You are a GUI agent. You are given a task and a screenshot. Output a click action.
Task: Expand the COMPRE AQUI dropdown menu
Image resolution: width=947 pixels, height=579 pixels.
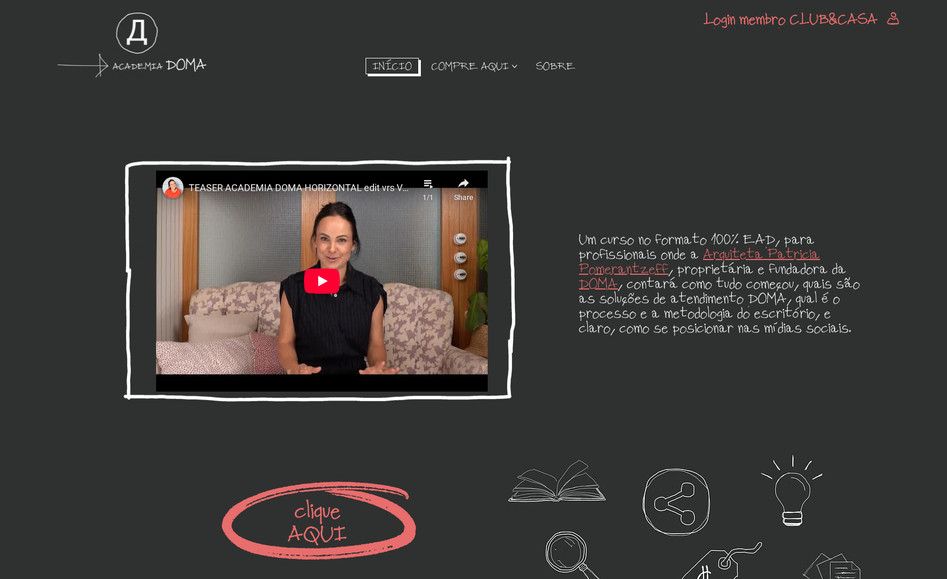click(474, 67)
